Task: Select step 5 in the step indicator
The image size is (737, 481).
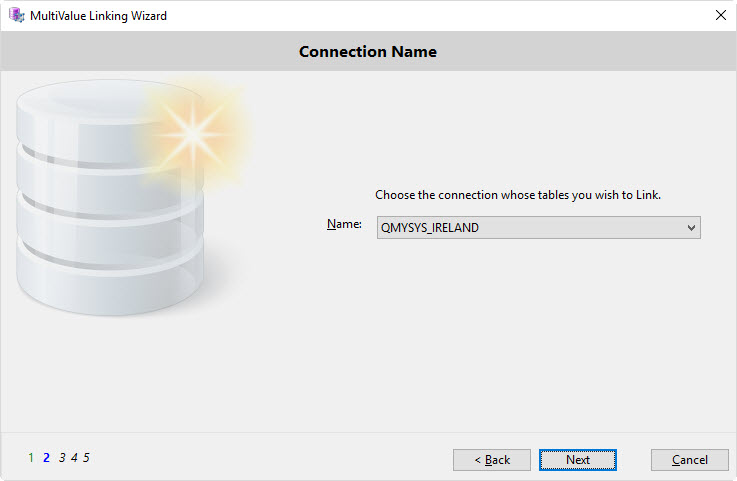Action: [86, 457]
